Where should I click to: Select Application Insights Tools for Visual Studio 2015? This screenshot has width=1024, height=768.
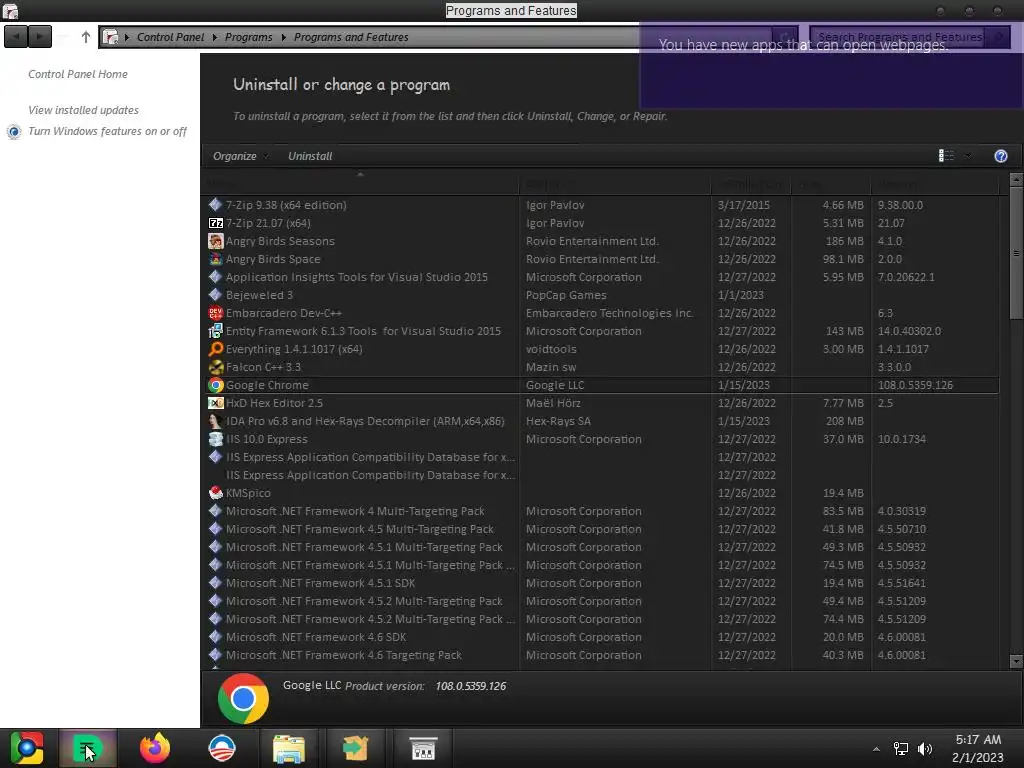click(x=600, y=277)
